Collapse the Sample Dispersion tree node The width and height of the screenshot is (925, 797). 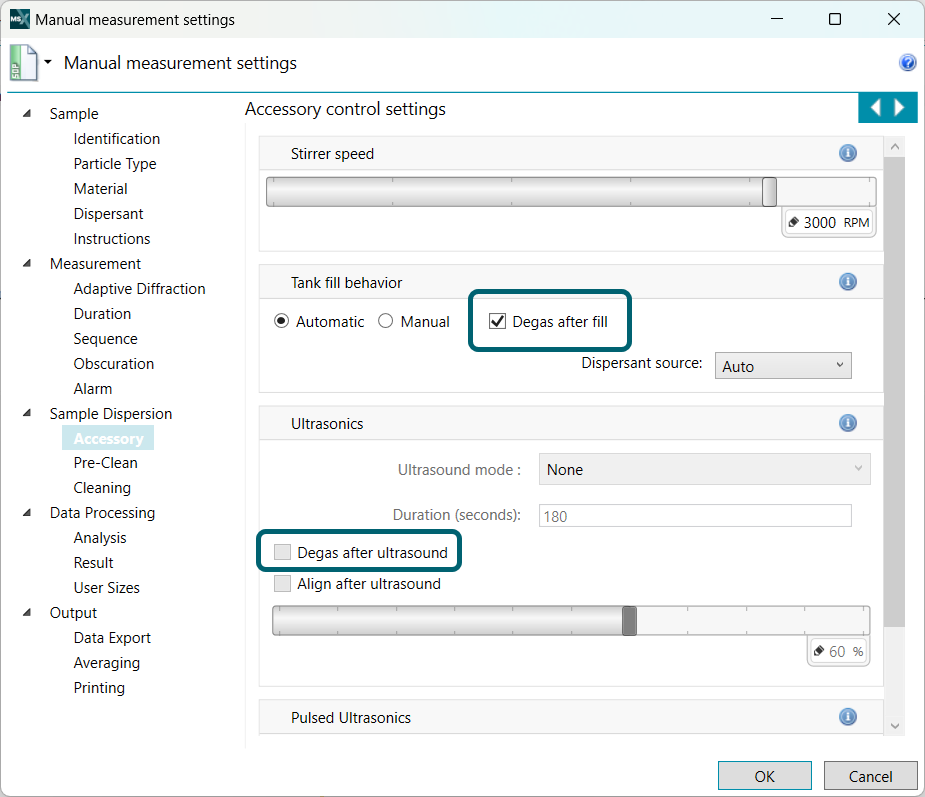[x=26, y=414]
